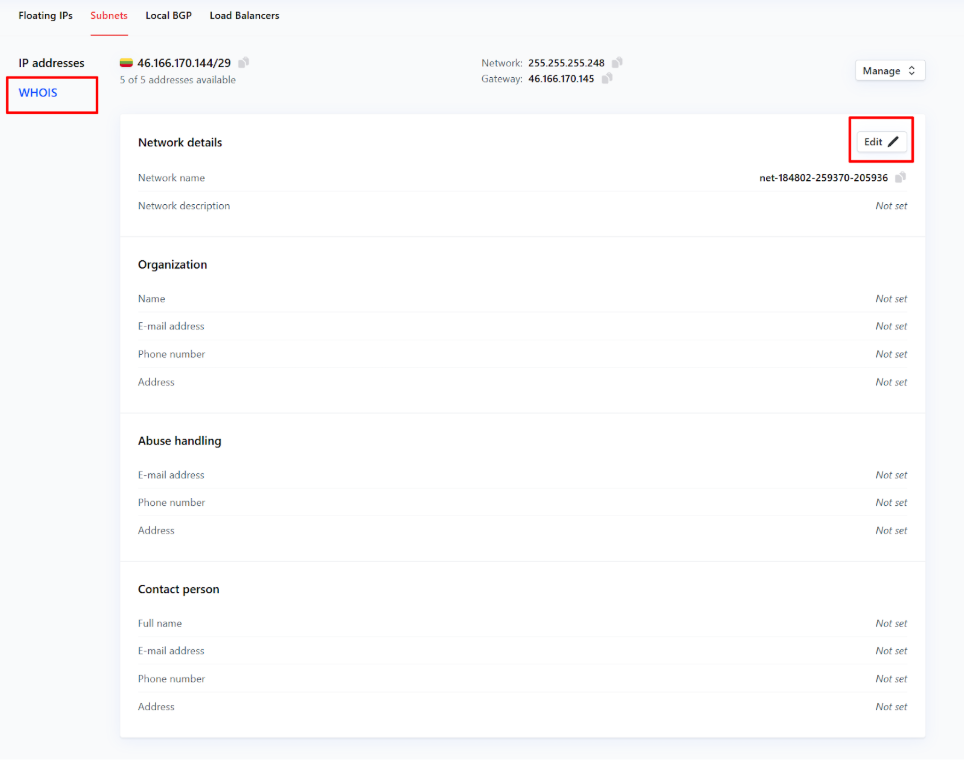Click the Abuse handling E-mail 'Not set' value

(890, 475)
